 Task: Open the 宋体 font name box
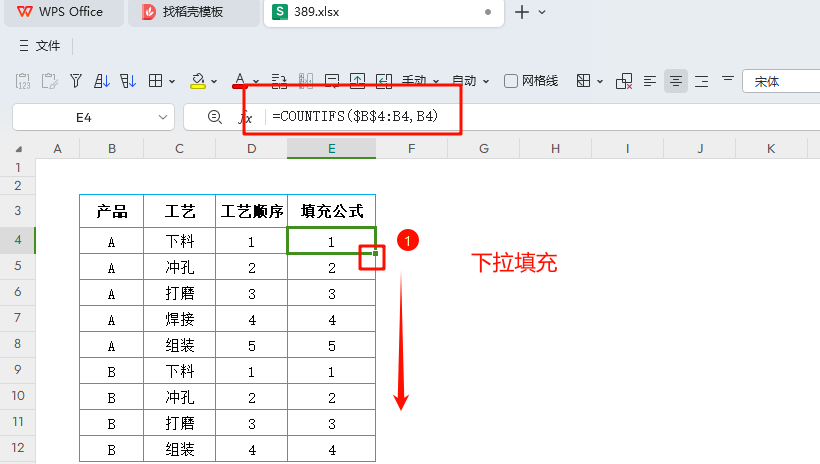coord(781,82)
